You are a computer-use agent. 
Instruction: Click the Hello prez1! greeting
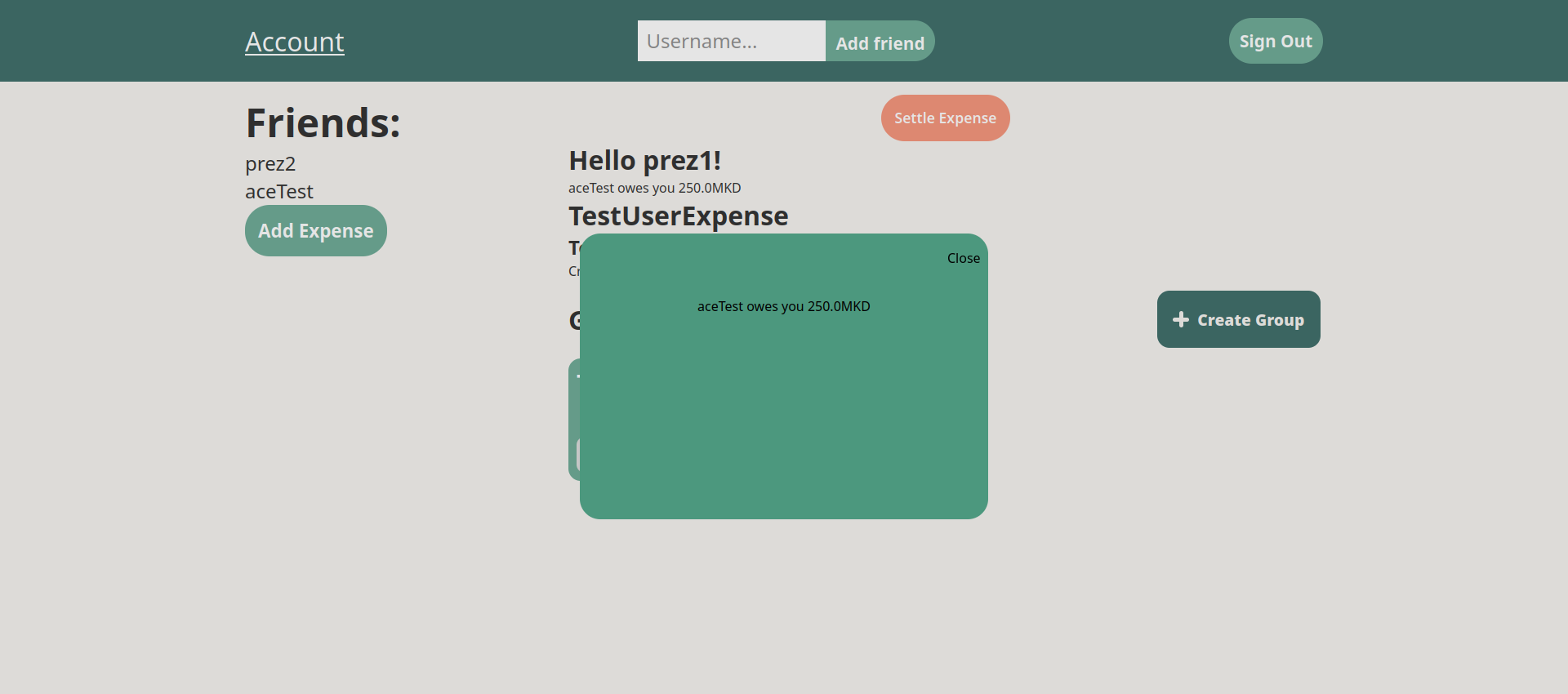644,161
